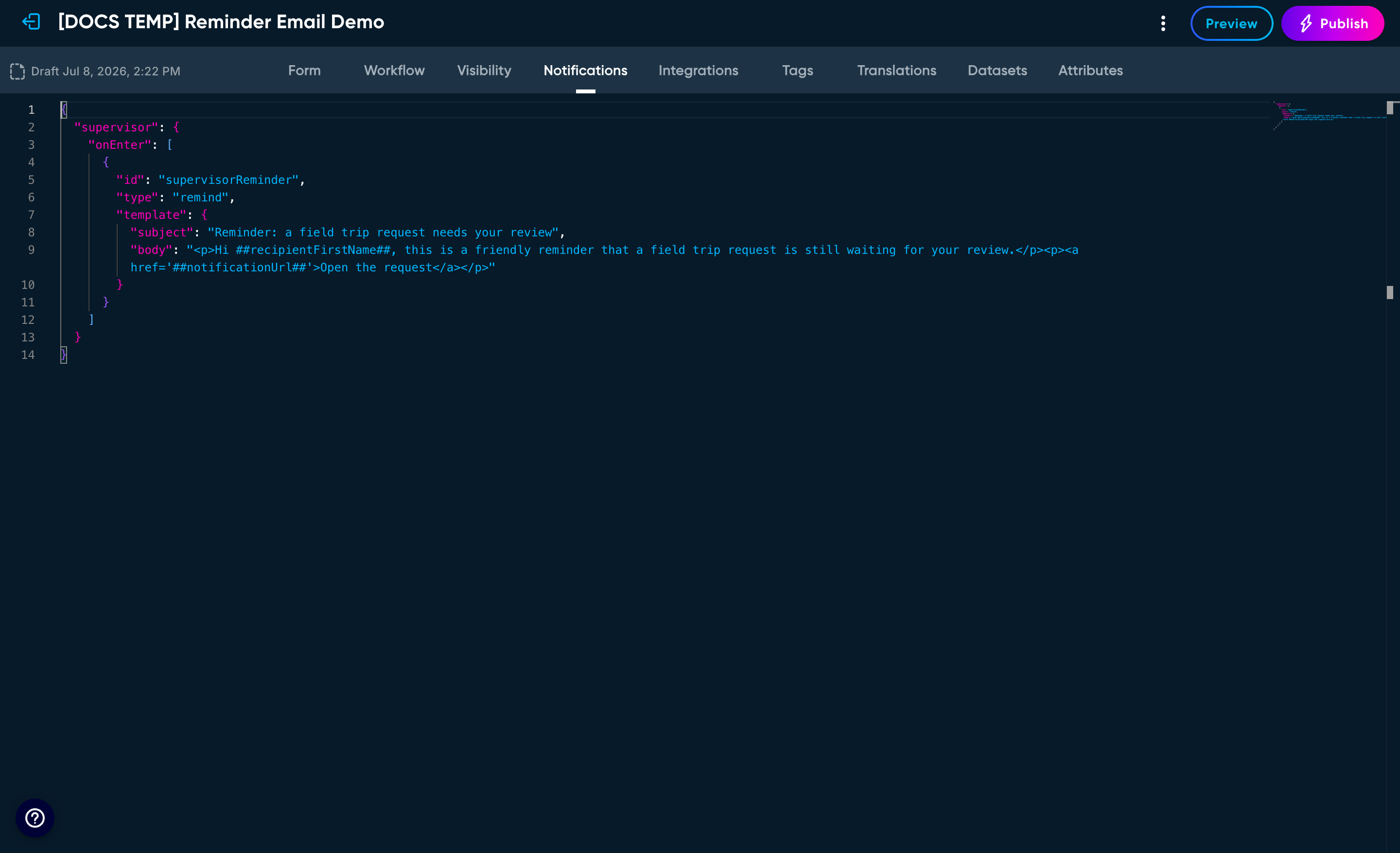Open the Visibility tab
This screenshot has width=1400, height=853.
point(484,71)
